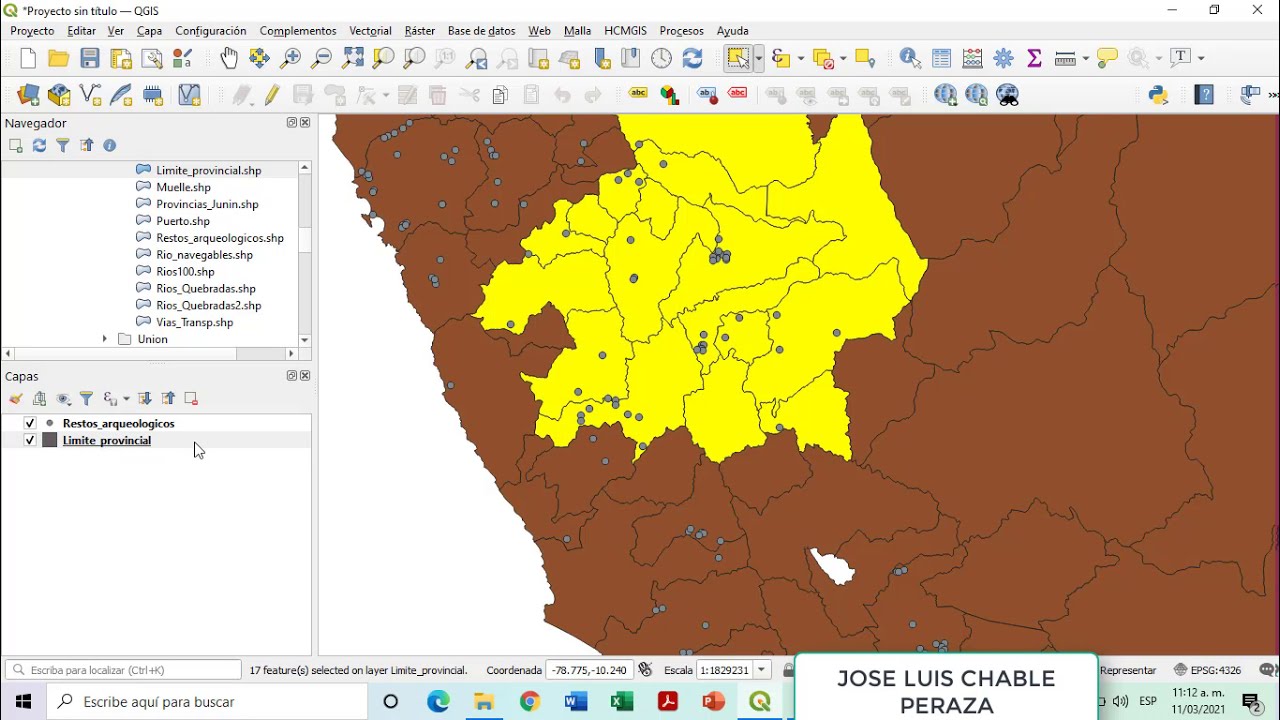Expand the Union folder in Navegador

(x=105, y=339)
